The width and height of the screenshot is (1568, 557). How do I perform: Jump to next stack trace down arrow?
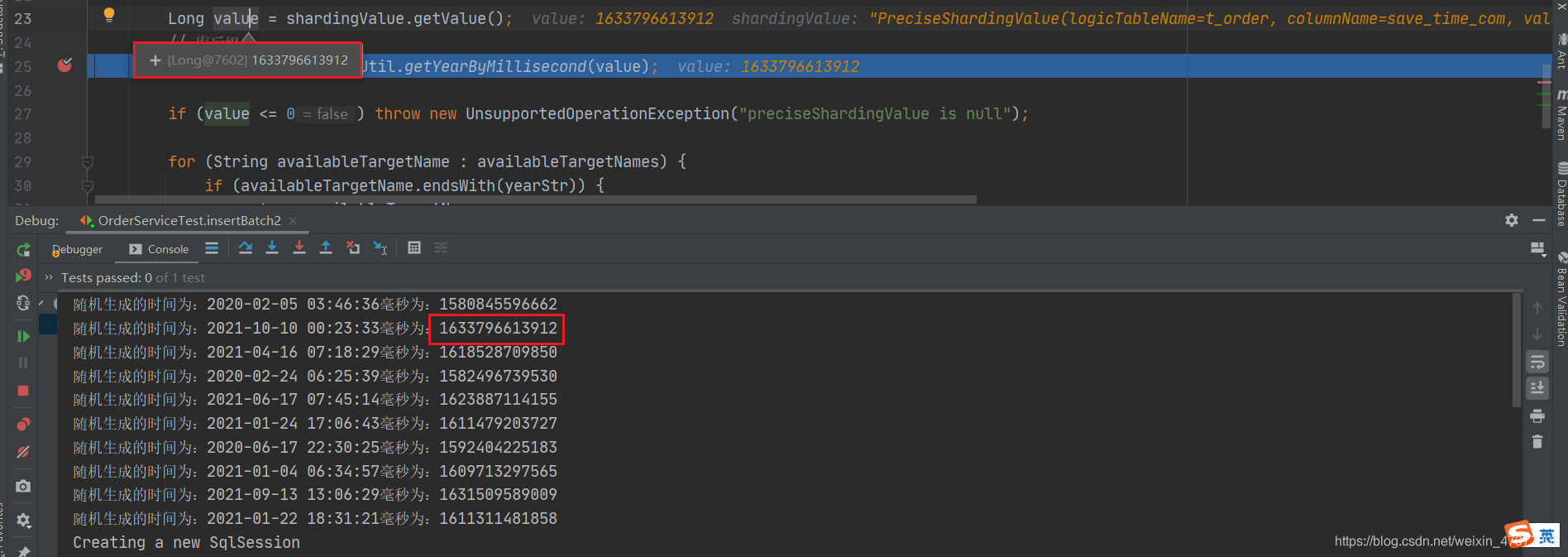tap(1537, 334)
